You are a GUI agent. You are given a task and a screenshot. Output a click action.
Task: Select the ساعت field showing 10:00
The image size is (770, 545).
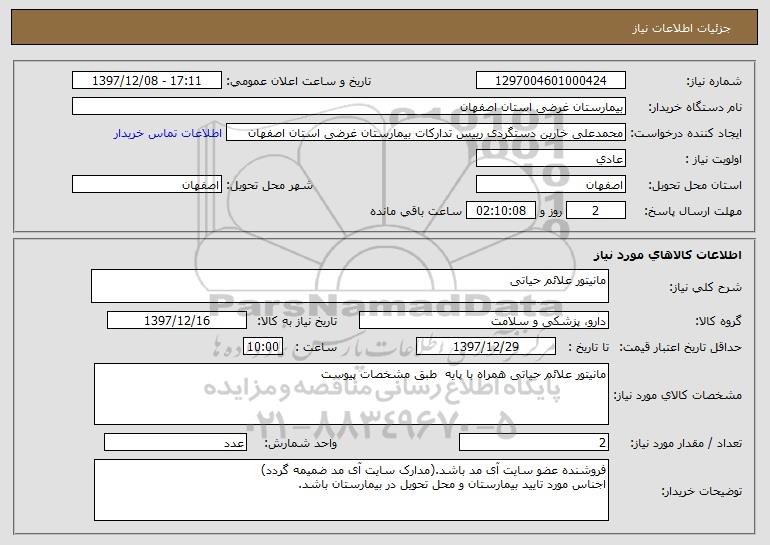tap(263, 347)
